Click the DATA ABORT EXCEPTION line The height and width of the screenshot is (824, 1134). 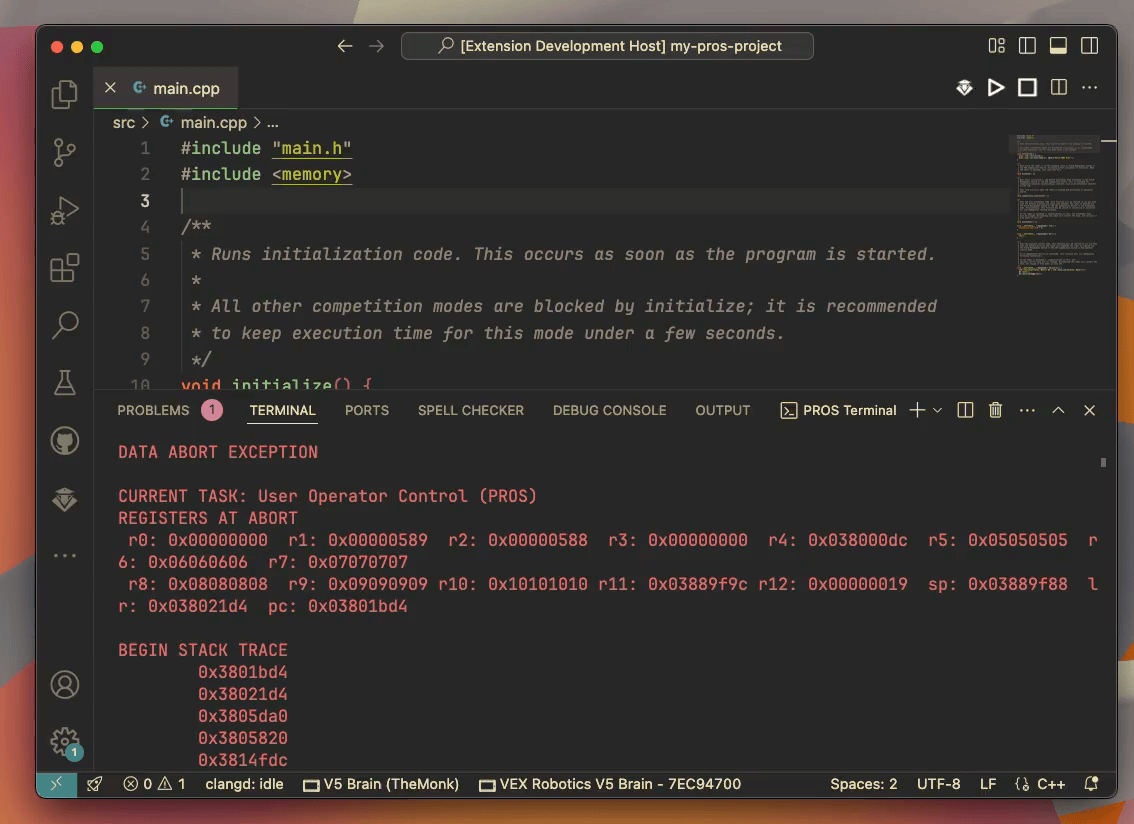(218, 452)
